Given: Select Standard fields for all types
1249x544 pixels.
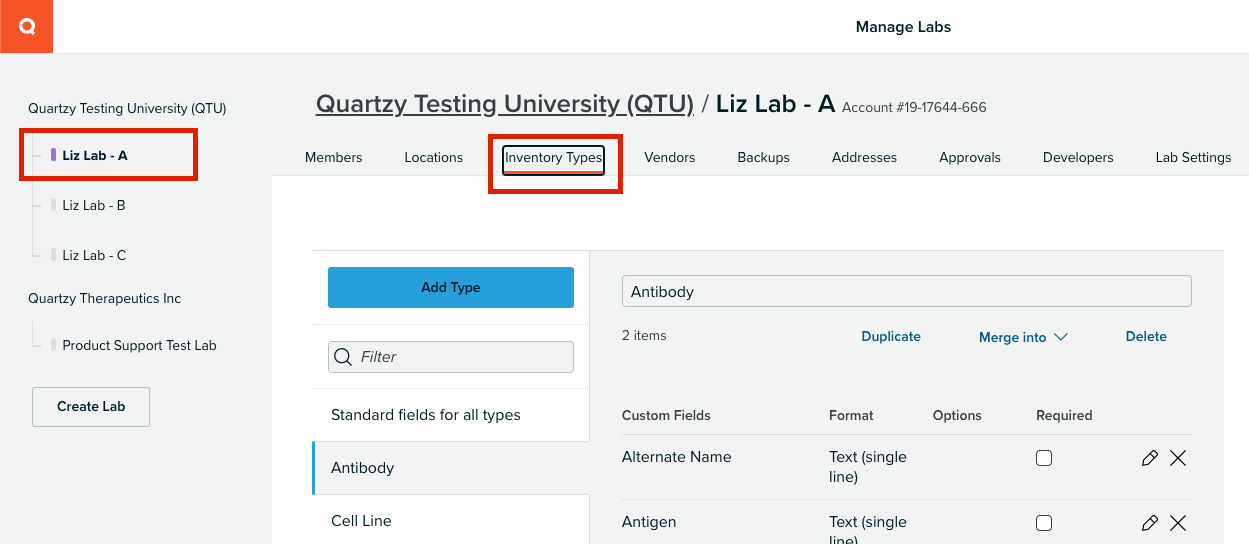Looking at the screenshot, I should pyautogui.click(x=450, y=415).
